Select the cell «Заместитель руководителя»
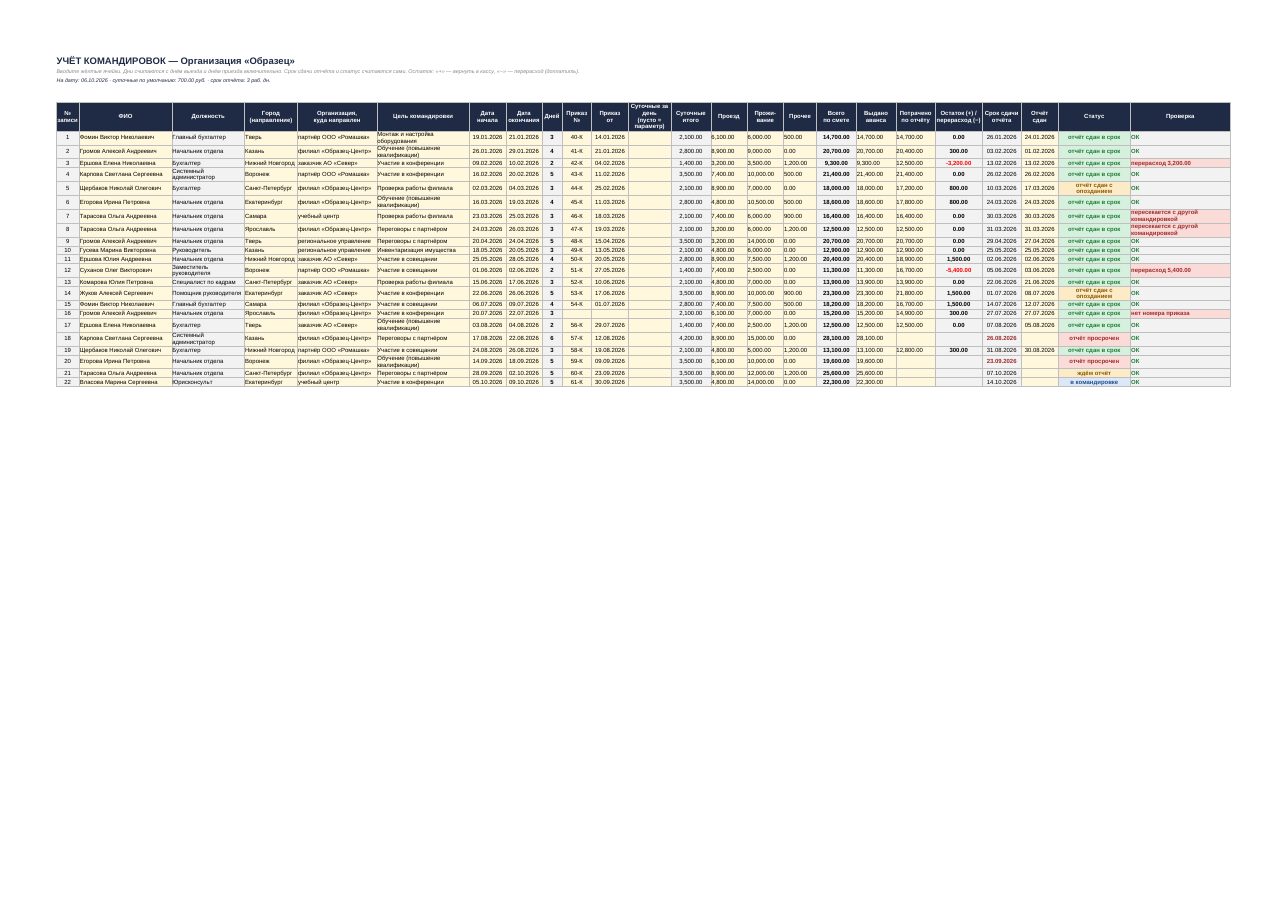Screen dimensions: 1287x910 [x=208, y=270]
